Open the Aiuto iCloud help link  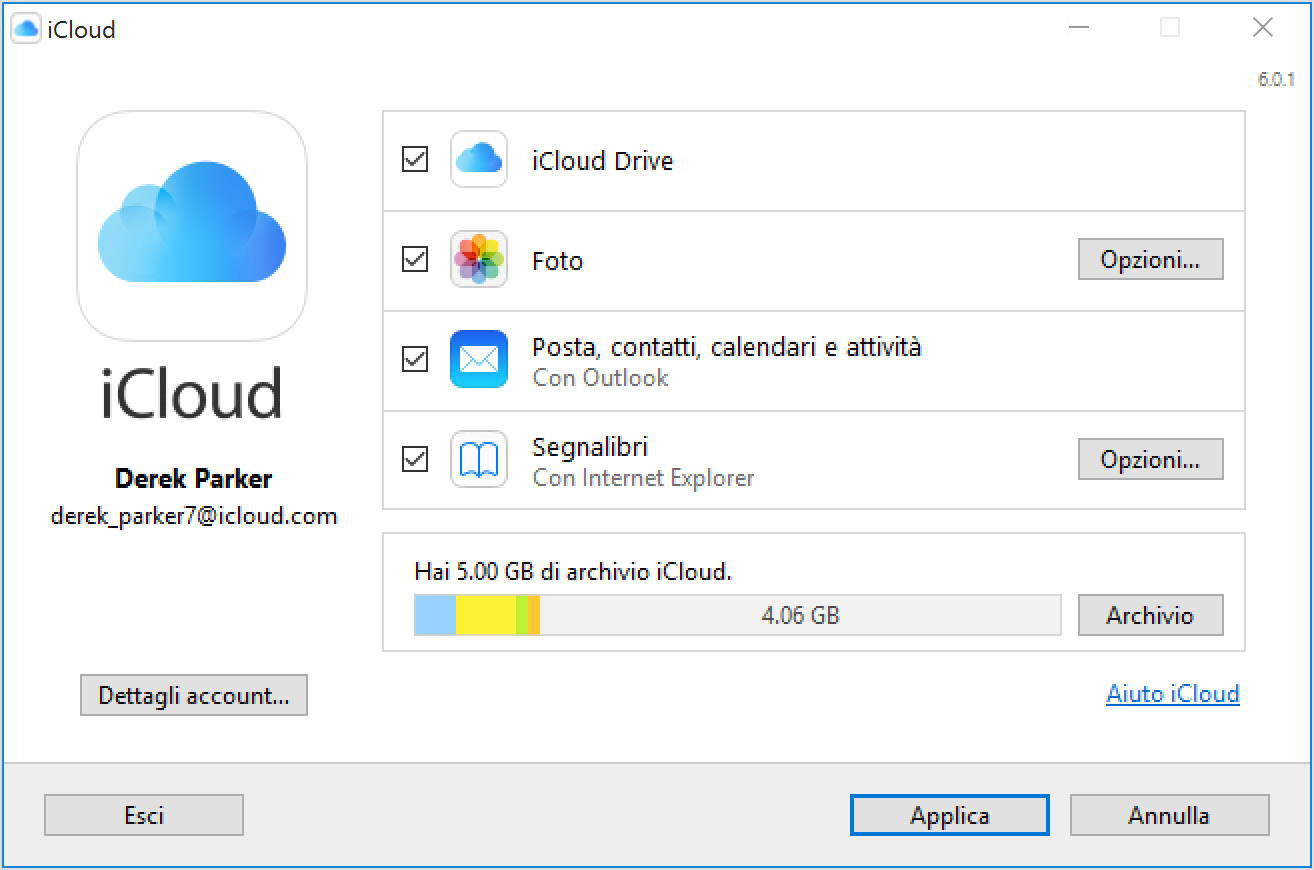click(1173, 694)
